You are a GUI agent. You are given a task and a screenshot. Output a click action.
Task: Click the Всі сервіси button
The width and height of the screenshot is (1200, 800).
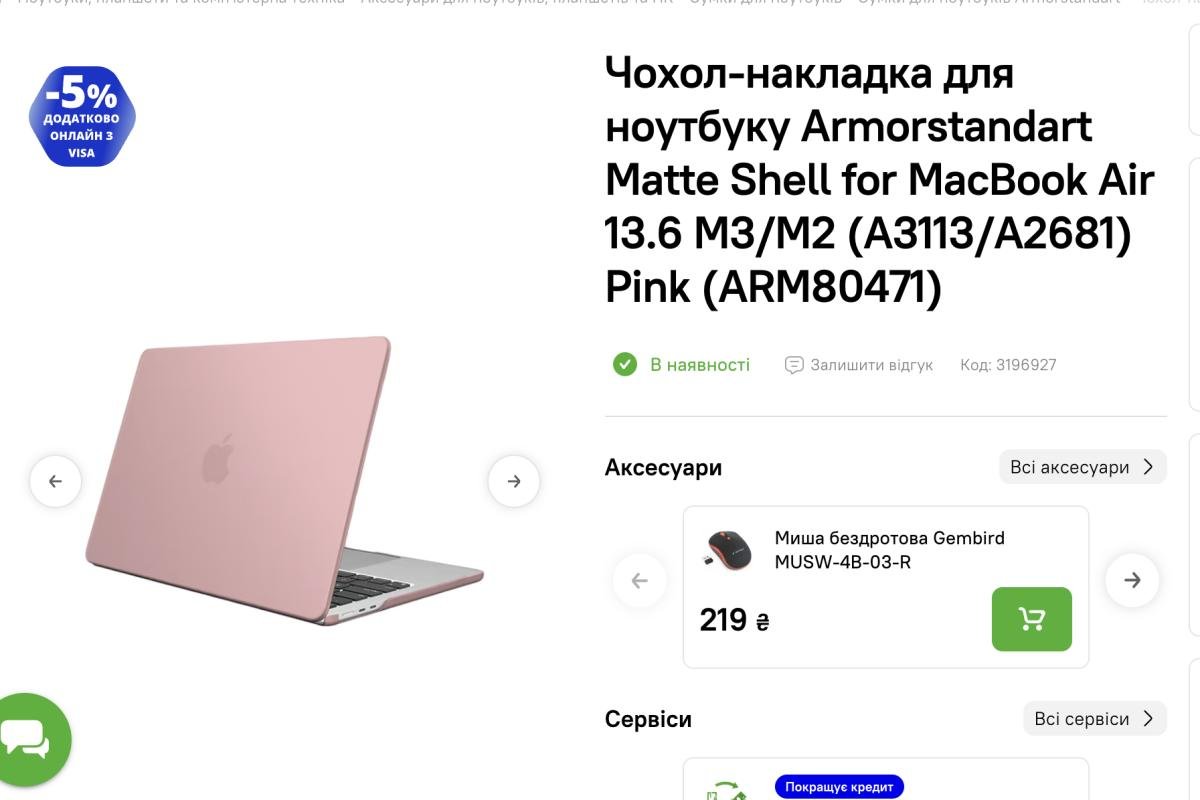pyautogui.click(x=1094, y=719)
